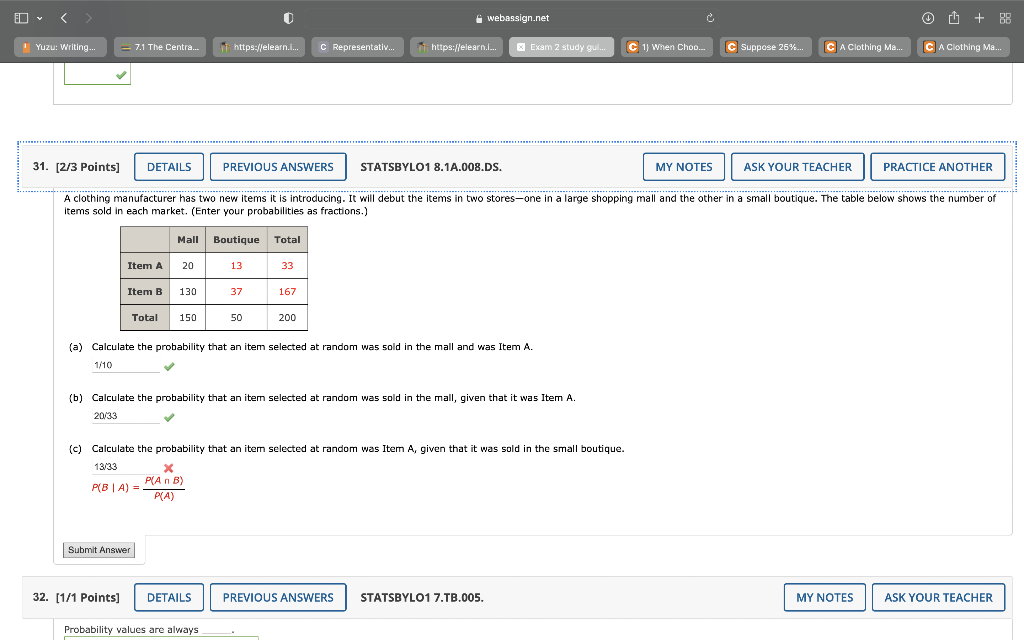Click ASK YOUR TEACHER on problem 31
1024x640 pixels.
click(797, 166)
